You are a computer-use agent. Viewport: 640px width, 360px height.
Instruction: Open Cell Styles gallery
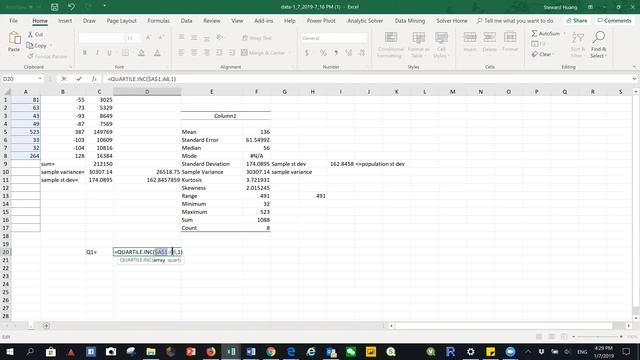tap(441, 44)
